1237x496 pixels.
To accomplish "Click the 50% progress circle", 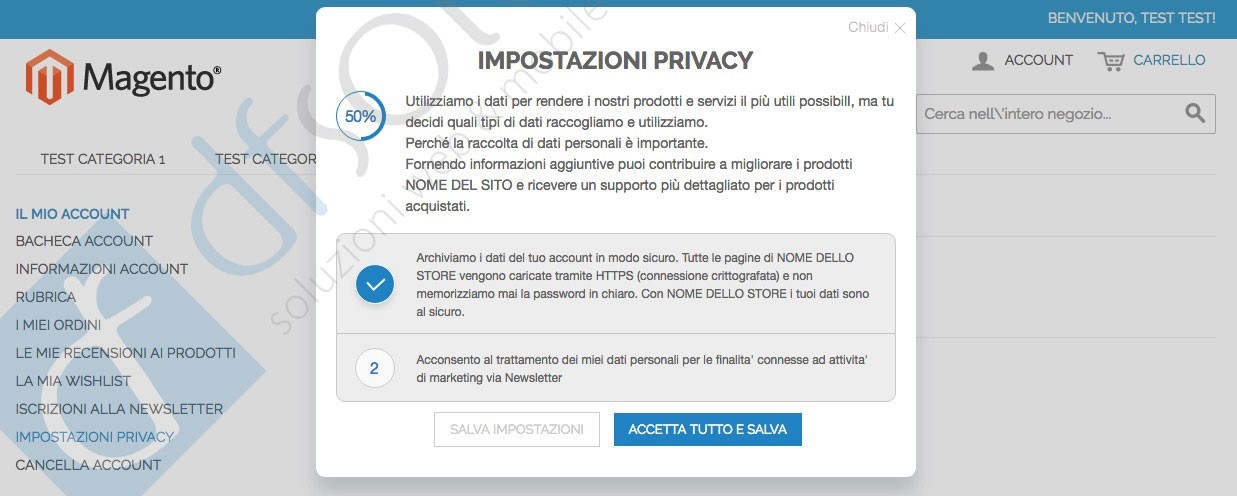I will click(361, 116).
